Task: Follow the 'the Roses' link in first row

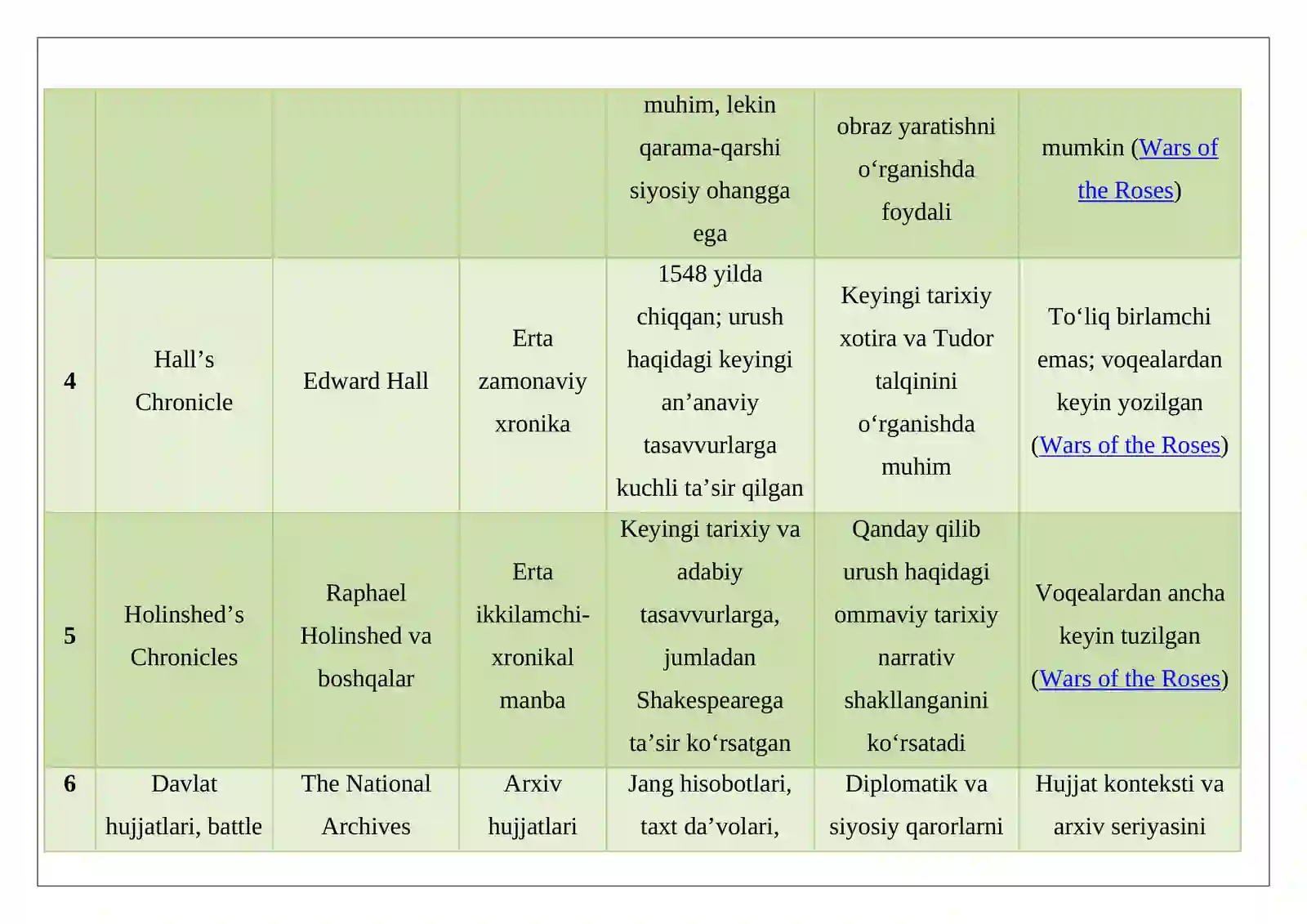Action: pos(1125,190)
